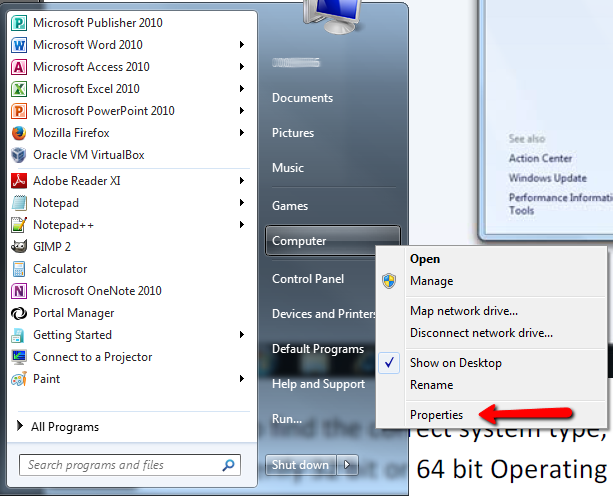
Task: Click the Notepad icon
Action: [19, 203]
